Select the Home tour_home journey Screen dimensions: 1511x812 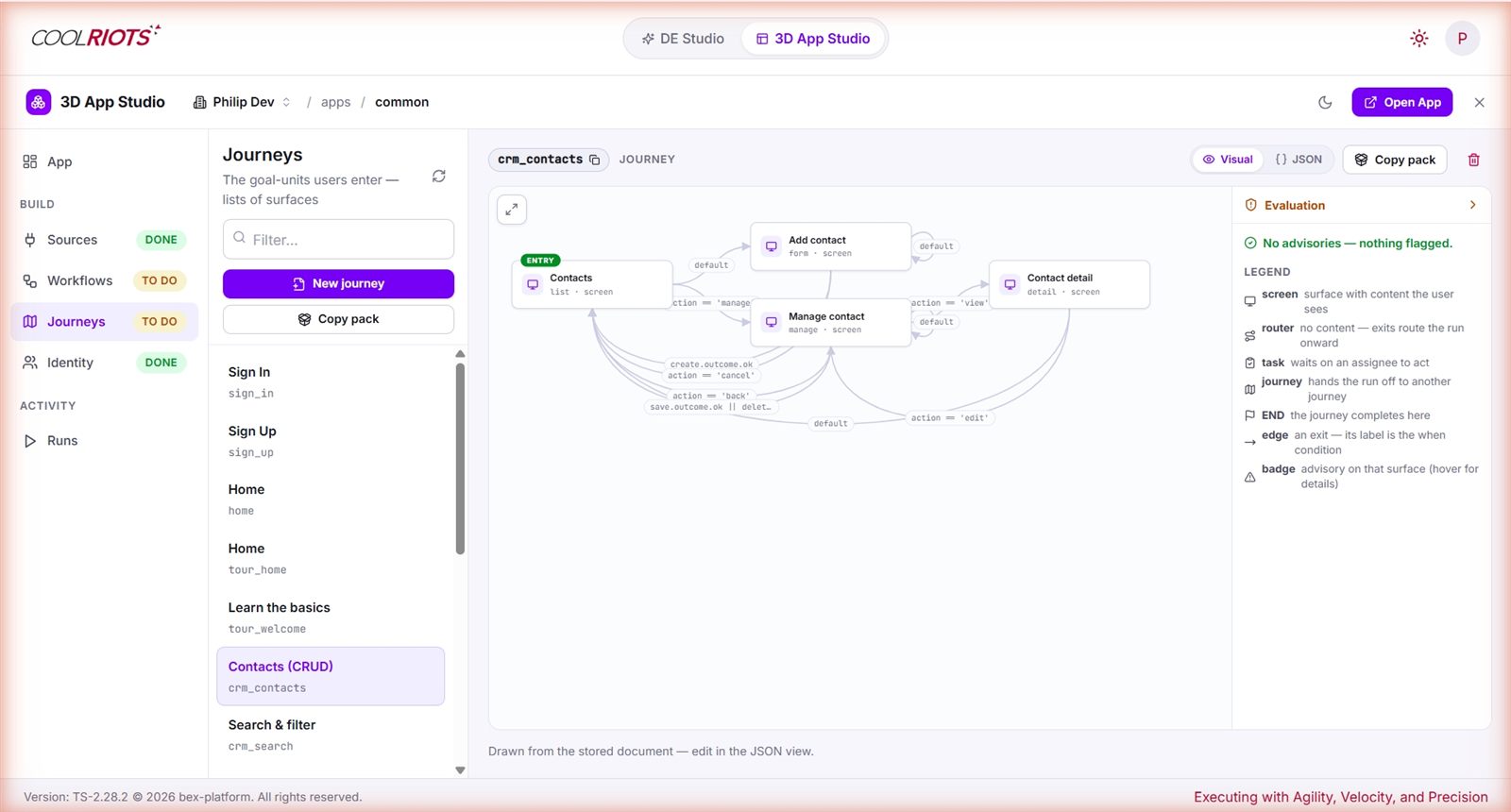pyautogui.click(x=331, y=559)
